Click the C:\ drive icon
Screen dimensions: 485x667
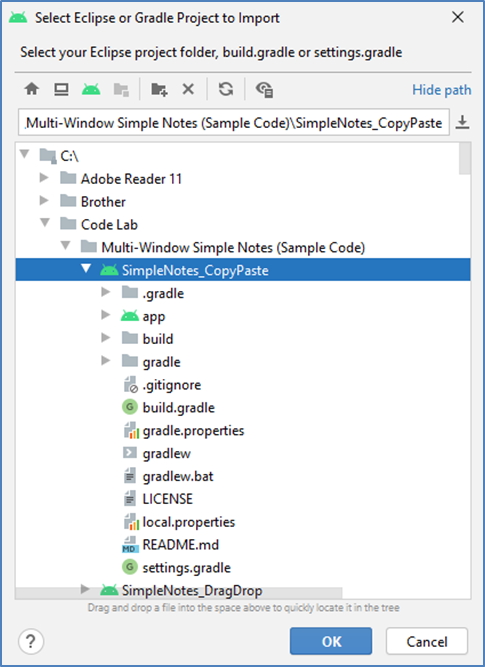(x=48, y=156)
